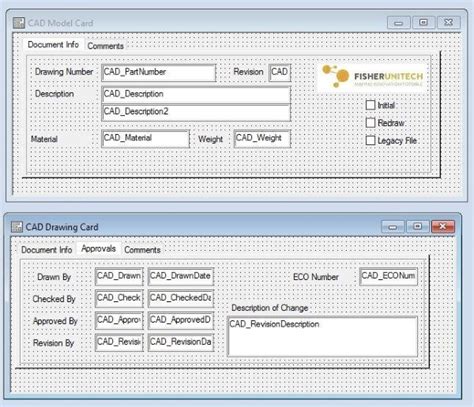Switch to Comments tab in Model Card

coord(105,46)
